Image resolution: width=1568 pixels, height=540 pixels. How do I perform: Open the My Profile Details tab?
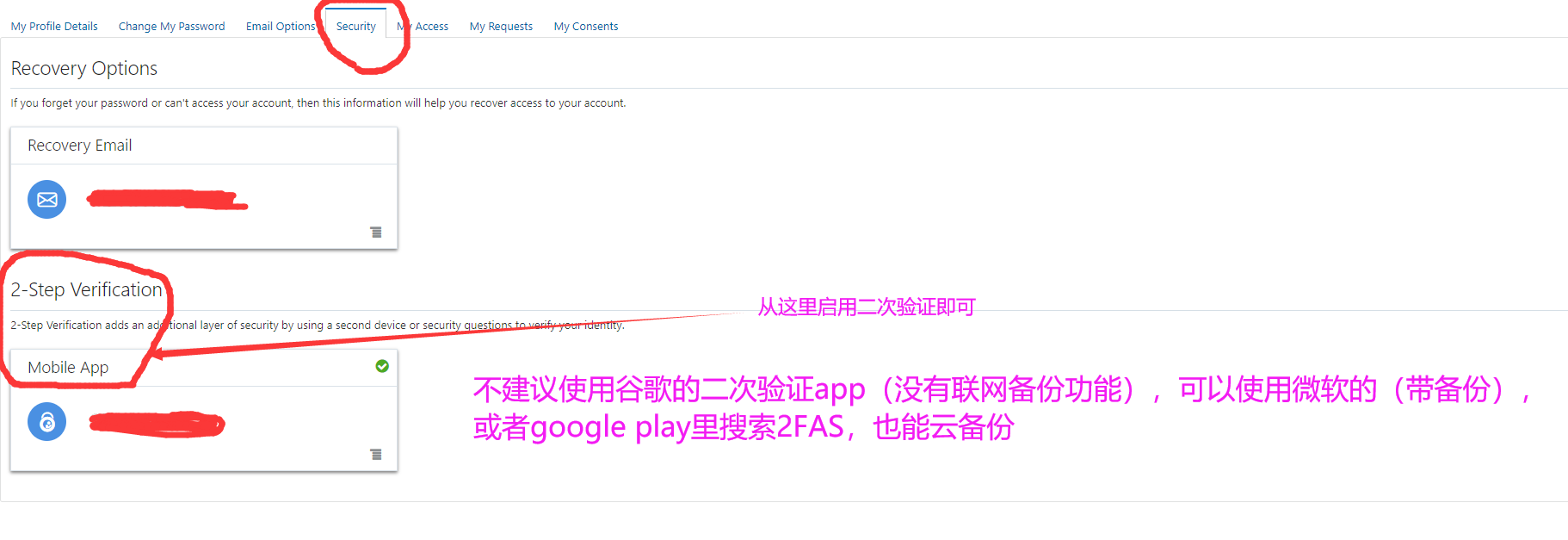(x=54, y=27)
